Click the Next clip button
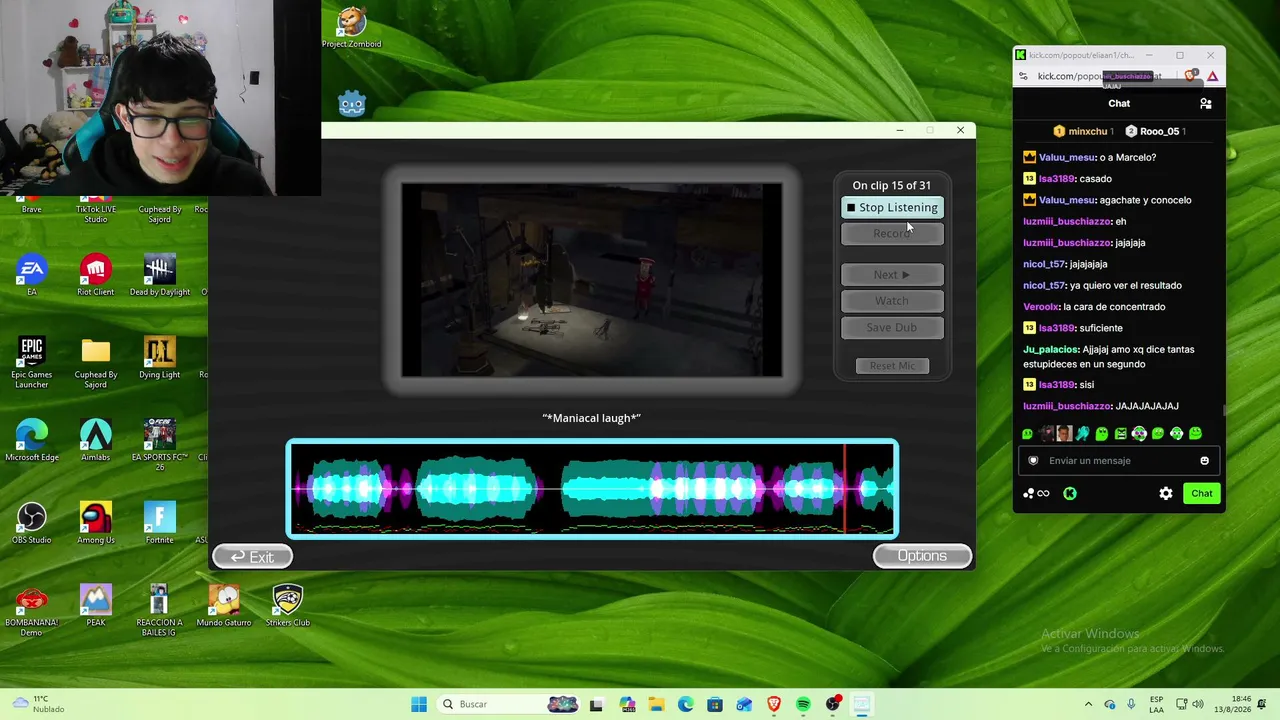The width and height of the screenshot is (1280, 720). click(892, 274)
